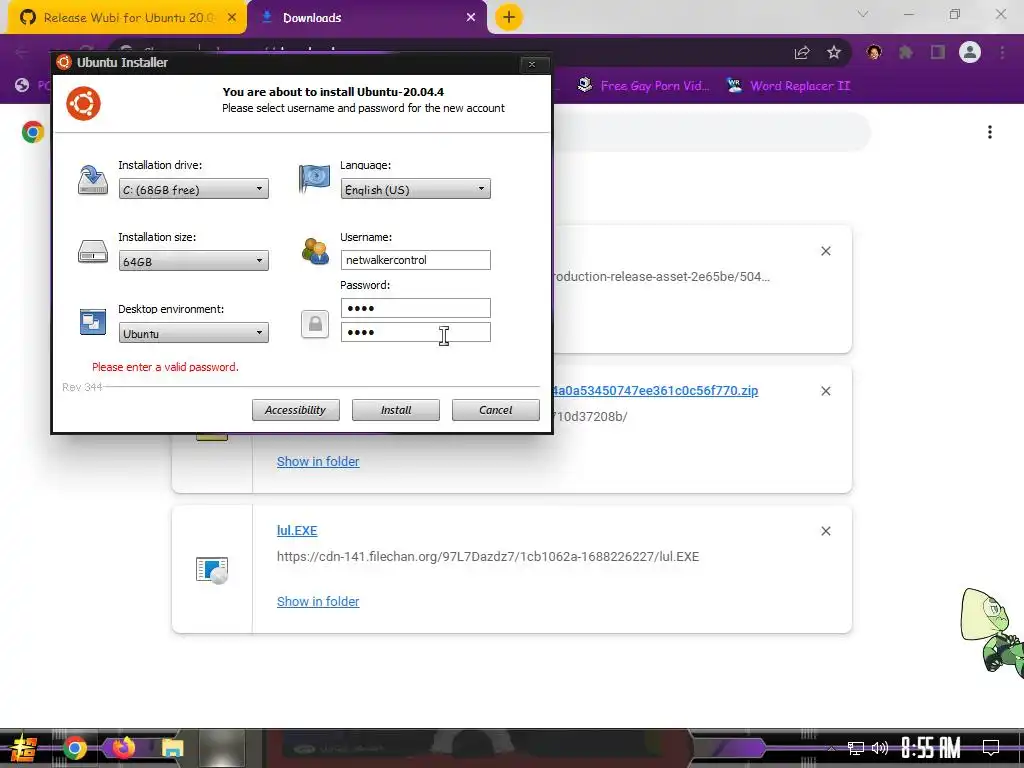Viewport: 1024px width, 768px height.
Task: Click the Cancel button in Ubuntu Installer
Action: pos(496,410)
